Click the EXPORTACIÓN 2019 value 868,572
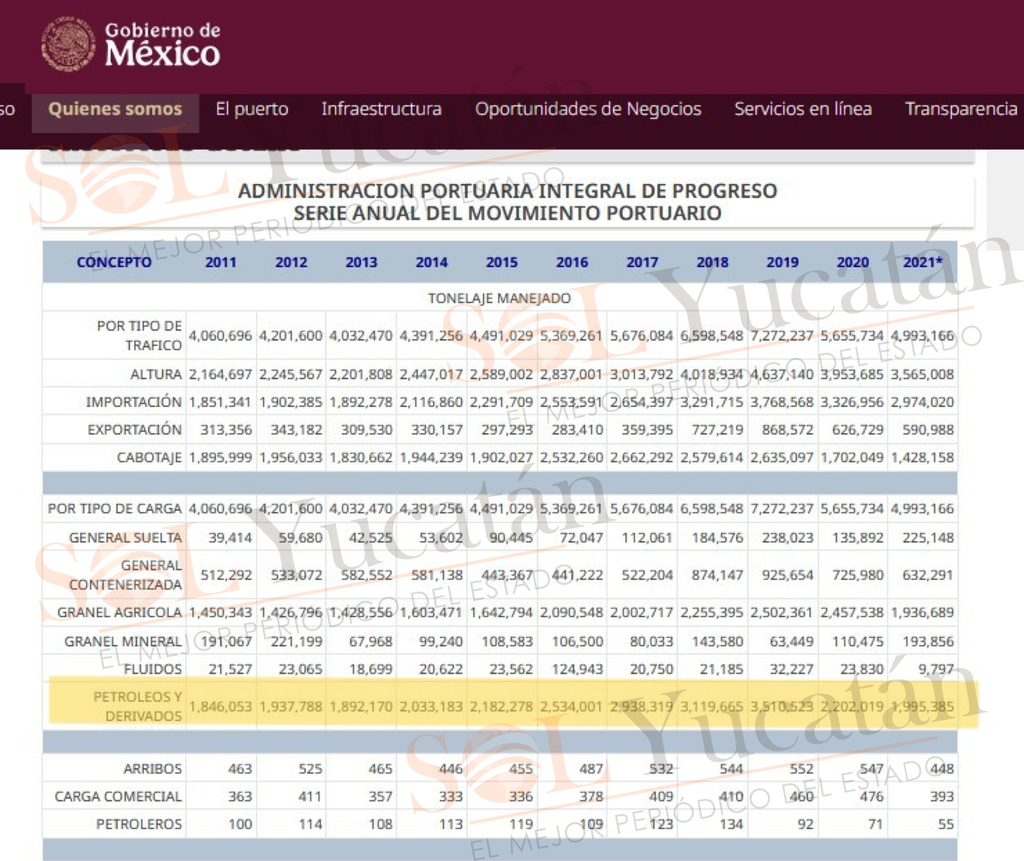 pos(787,430)
